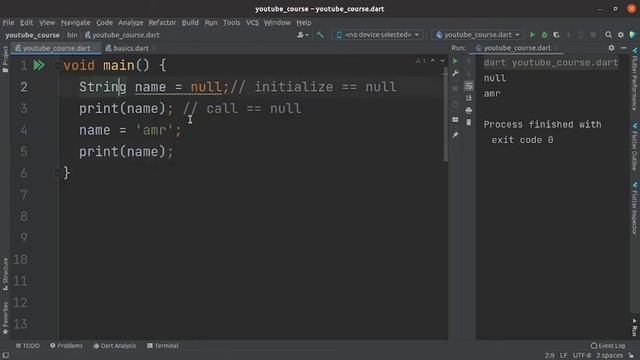Open Flutter Performance side panel
This screenshot has height=360, width=640.
(x=635, y=78)
